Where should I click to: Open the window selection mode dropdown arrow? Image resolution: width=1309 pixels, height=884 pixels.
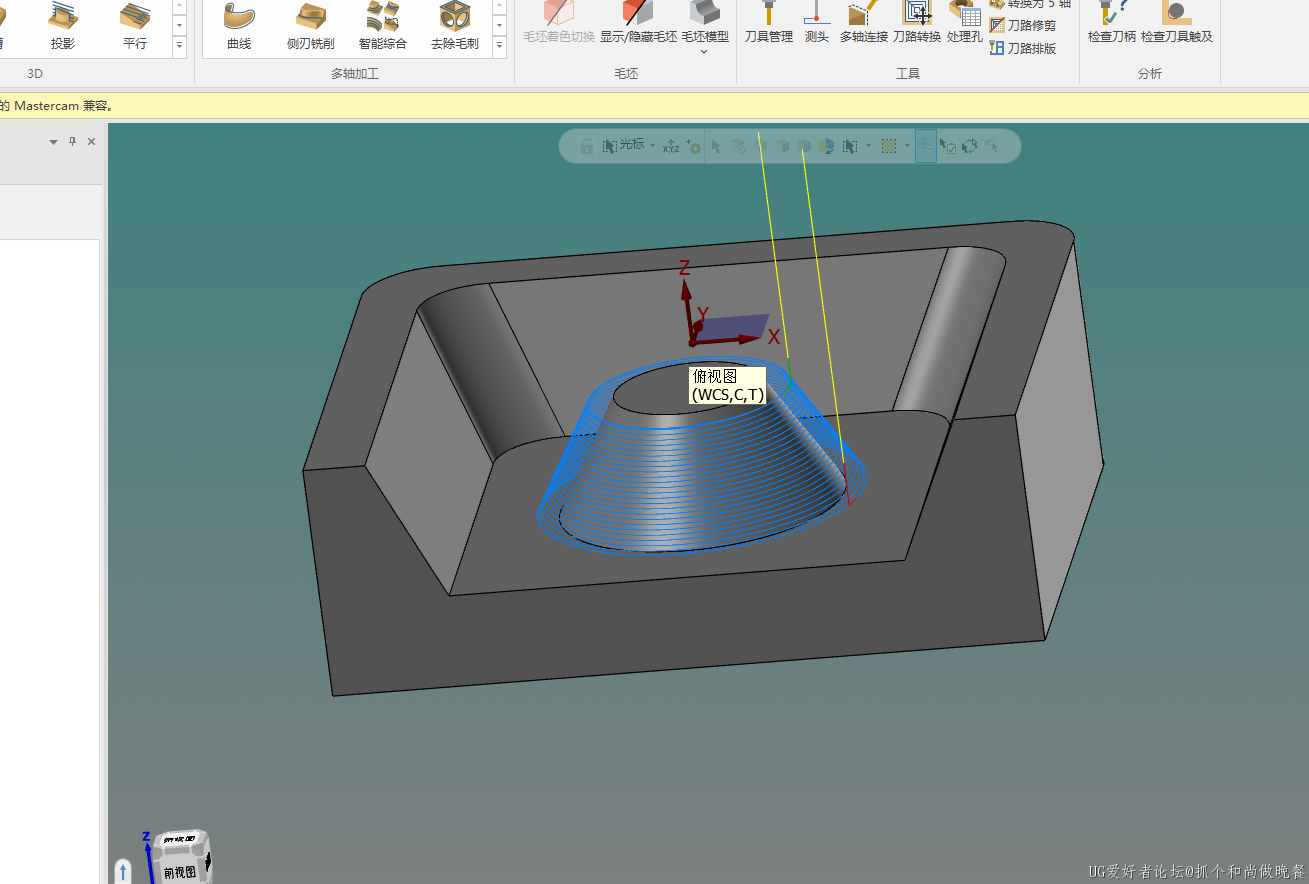[868, 146]
